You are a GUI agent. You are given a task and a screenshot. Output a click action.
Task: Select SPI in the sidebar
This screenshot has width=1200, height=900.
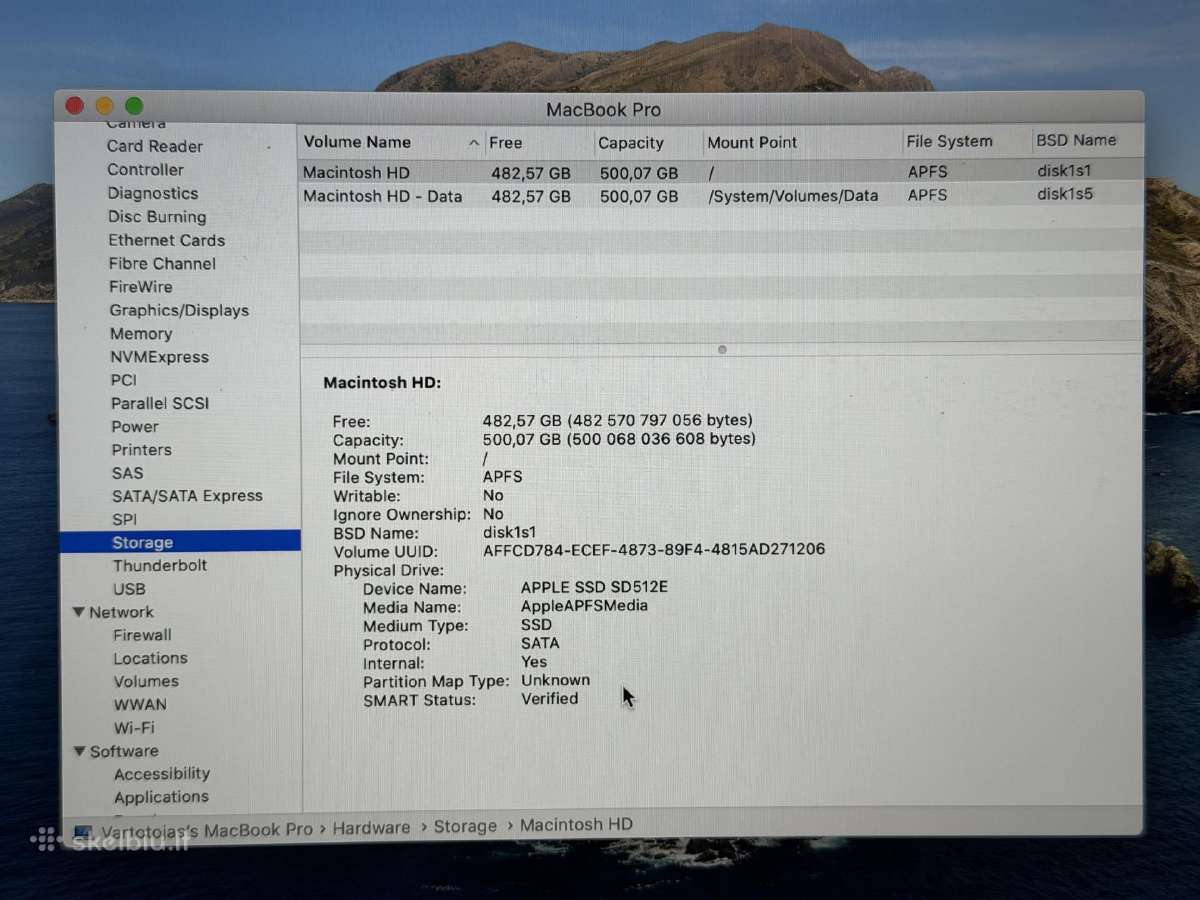pos(125,520)
